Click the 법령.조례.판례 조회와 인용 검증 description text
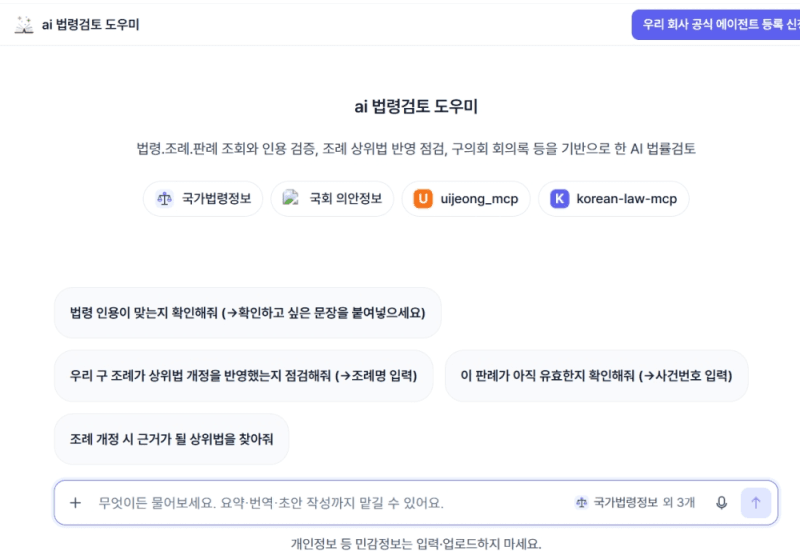This screenshot has width=800, height=555. [416, 148]
